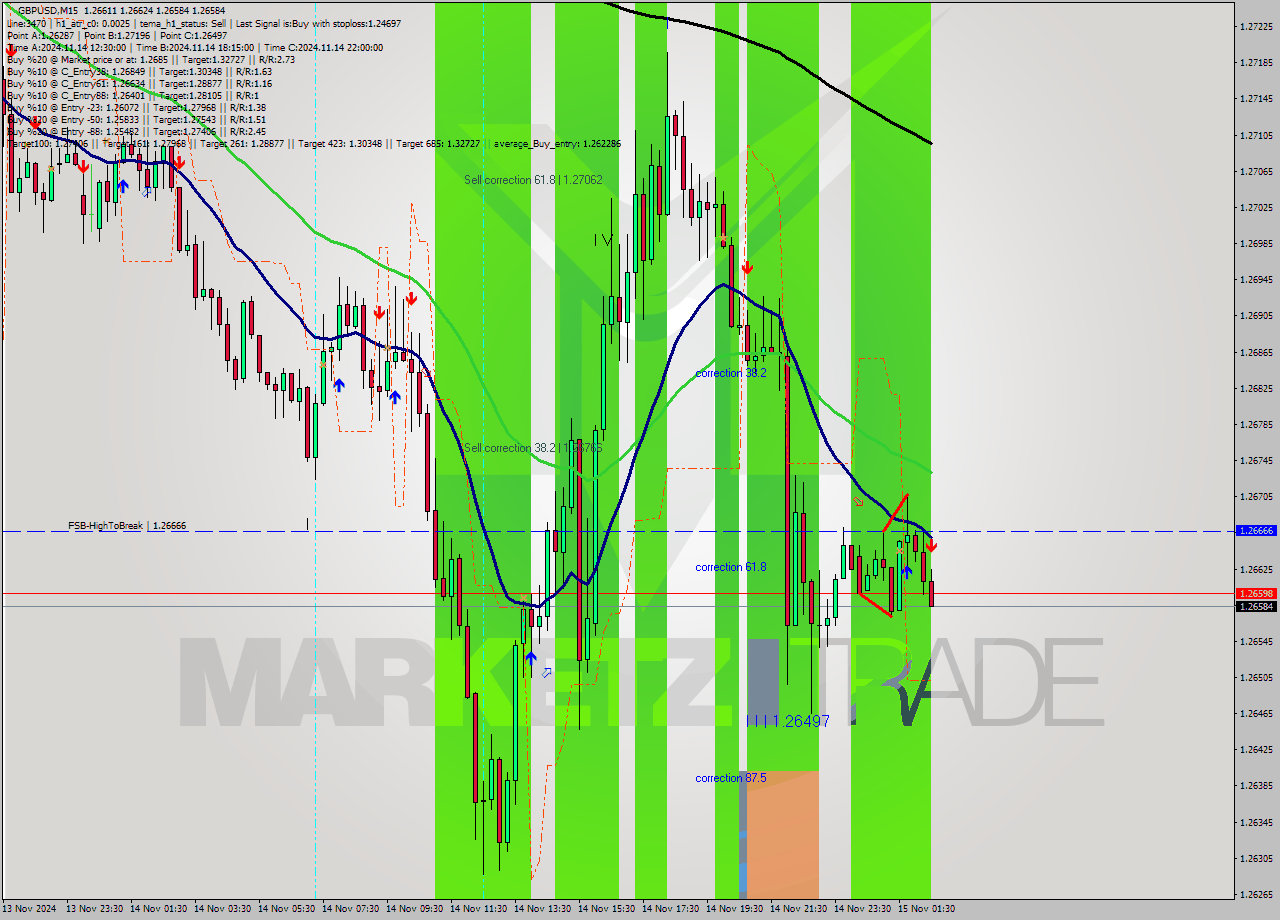The height and width of the screenshot is (920, 1280).
Task: Click '14 Nov 09:30' on the time axis
Action: tap(414, 909)
